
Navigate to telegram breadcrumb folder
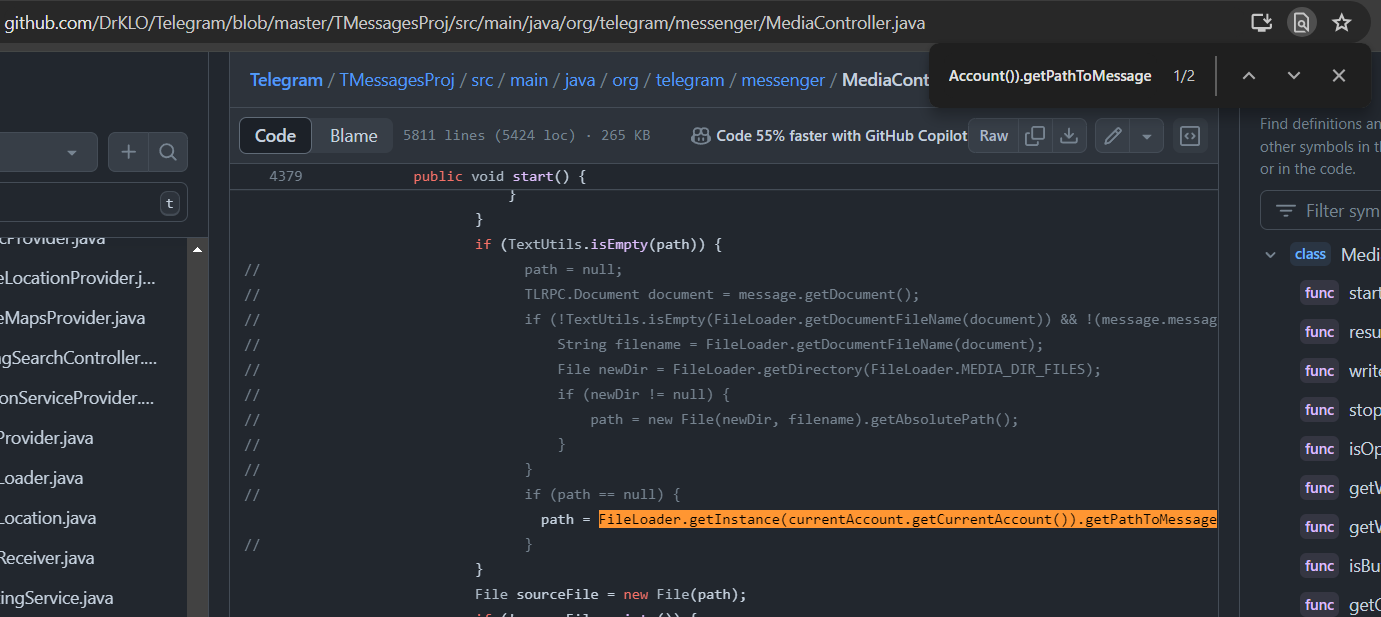690,80
